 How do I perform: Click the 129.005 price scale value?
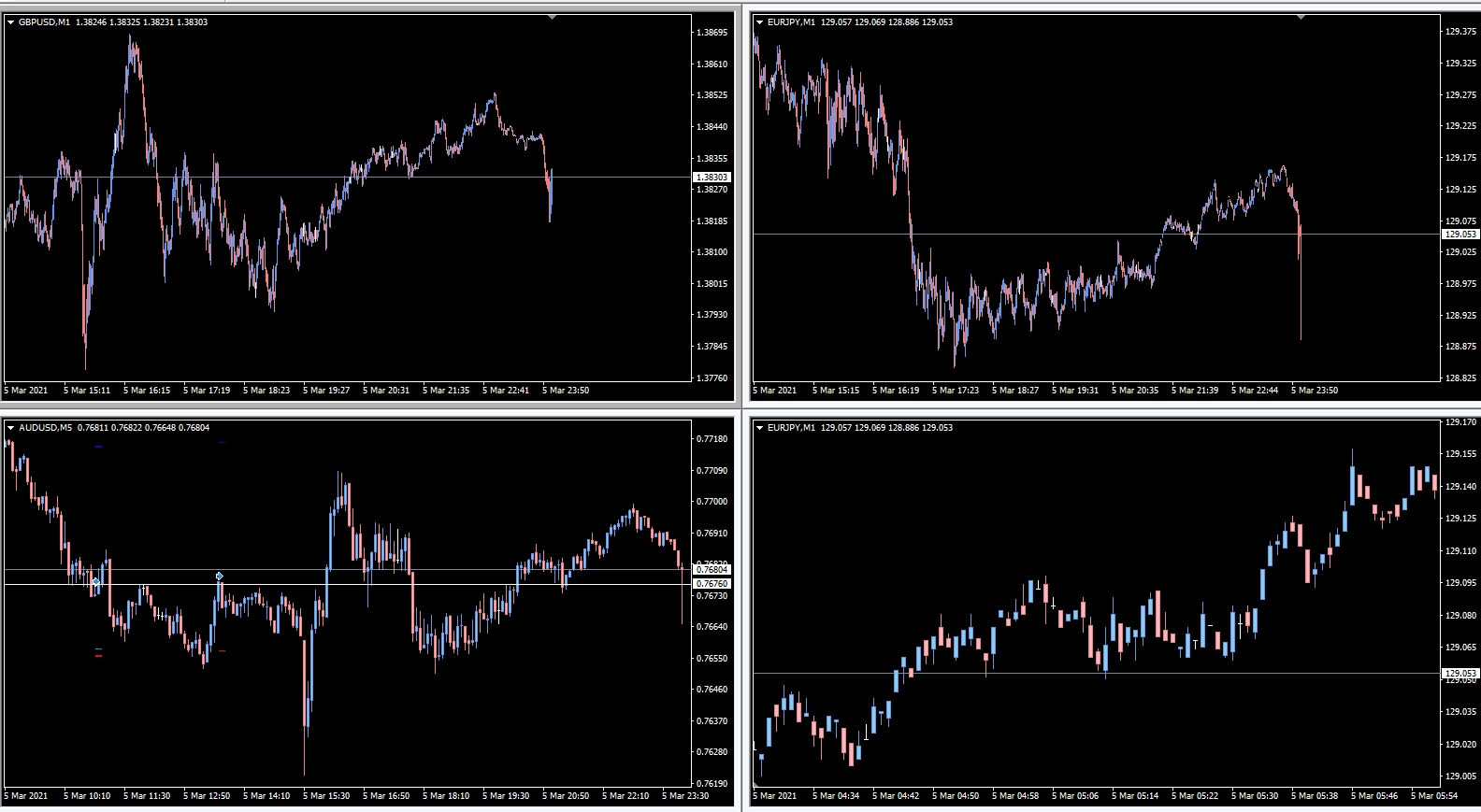click(x=1460, y=776)
